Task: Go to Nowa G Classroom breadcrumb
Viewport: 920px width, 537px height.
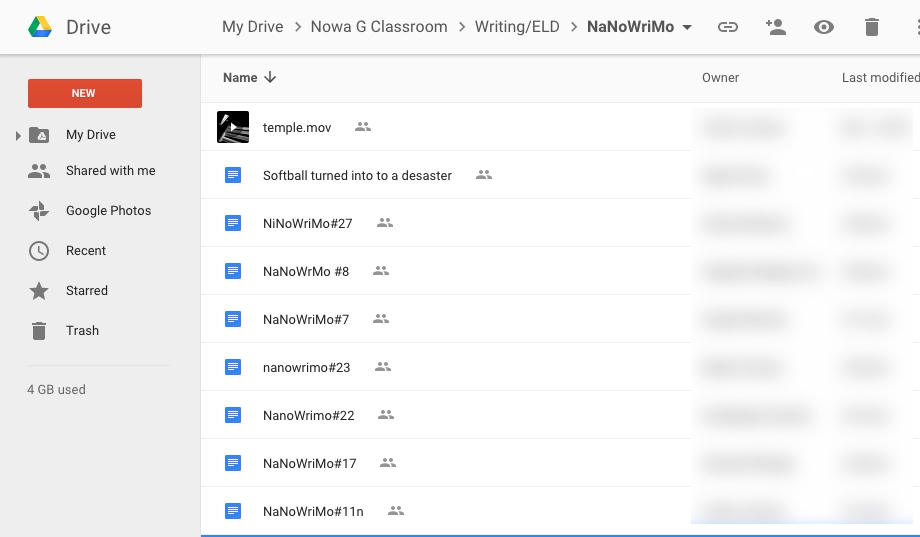Action: click(x=379, y=27)
